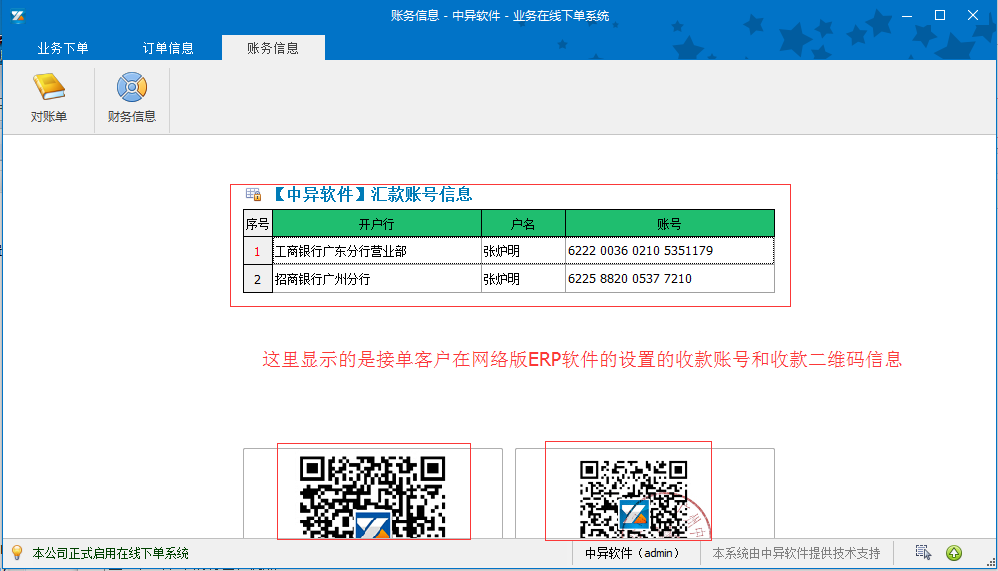The image size is (998, 571).
Task: Click the left payment QR code
Action: tap(372, 497)
